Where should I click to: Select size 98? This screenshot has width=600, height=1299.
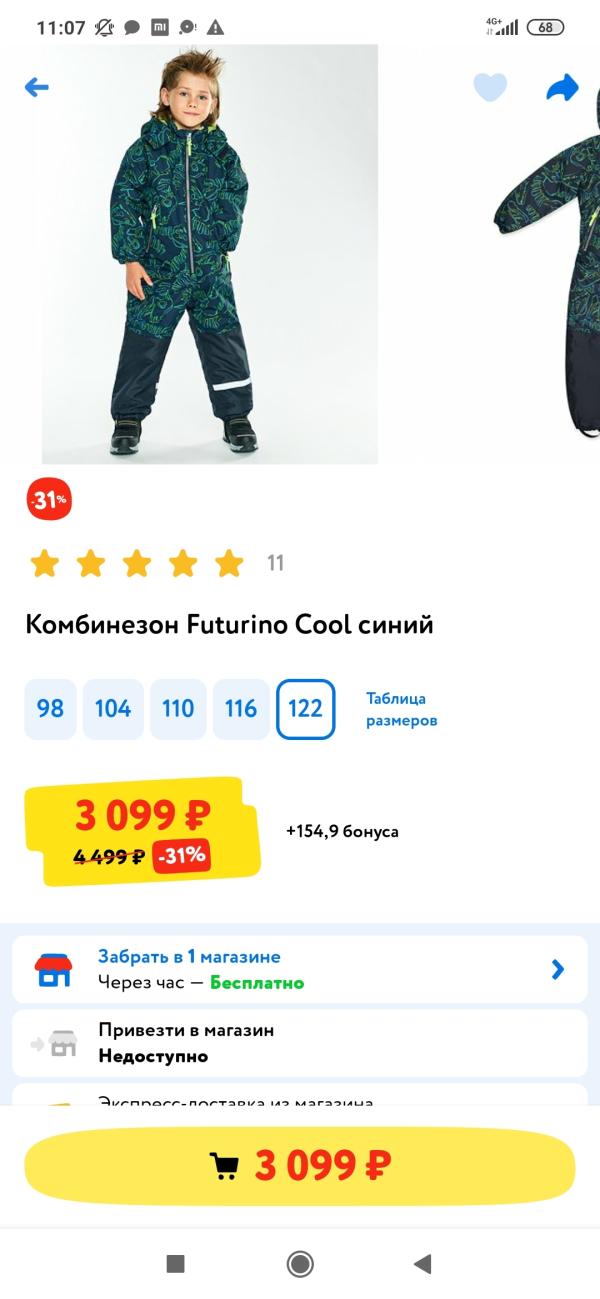[50, 709]
